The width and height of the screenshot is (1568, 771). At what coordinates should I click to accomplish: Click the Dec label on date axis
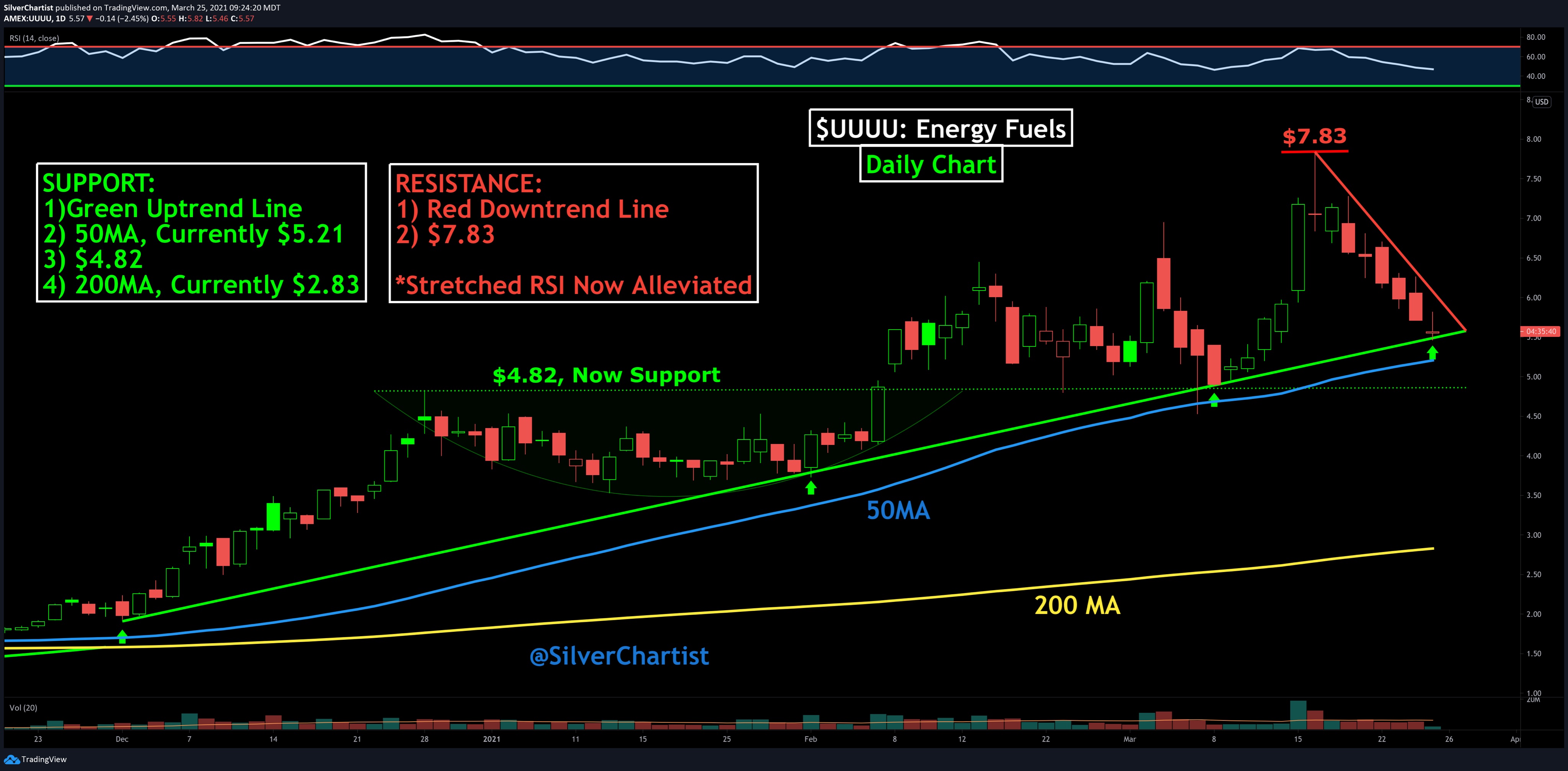[122, 739]
